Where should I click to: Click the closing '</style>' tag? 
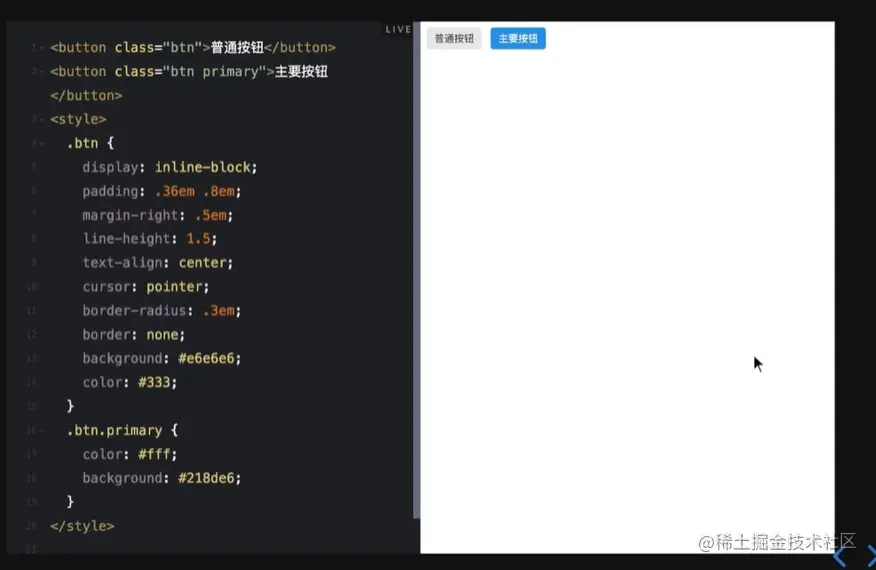[82, 526]
